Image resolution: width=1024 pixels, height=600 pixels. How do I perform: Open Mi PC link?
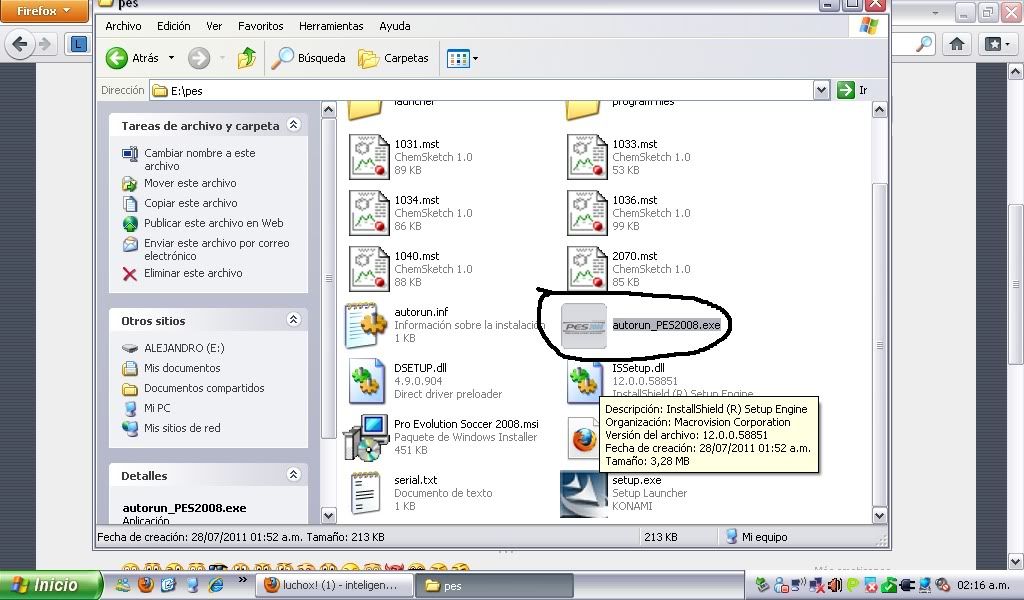point(157,408)
